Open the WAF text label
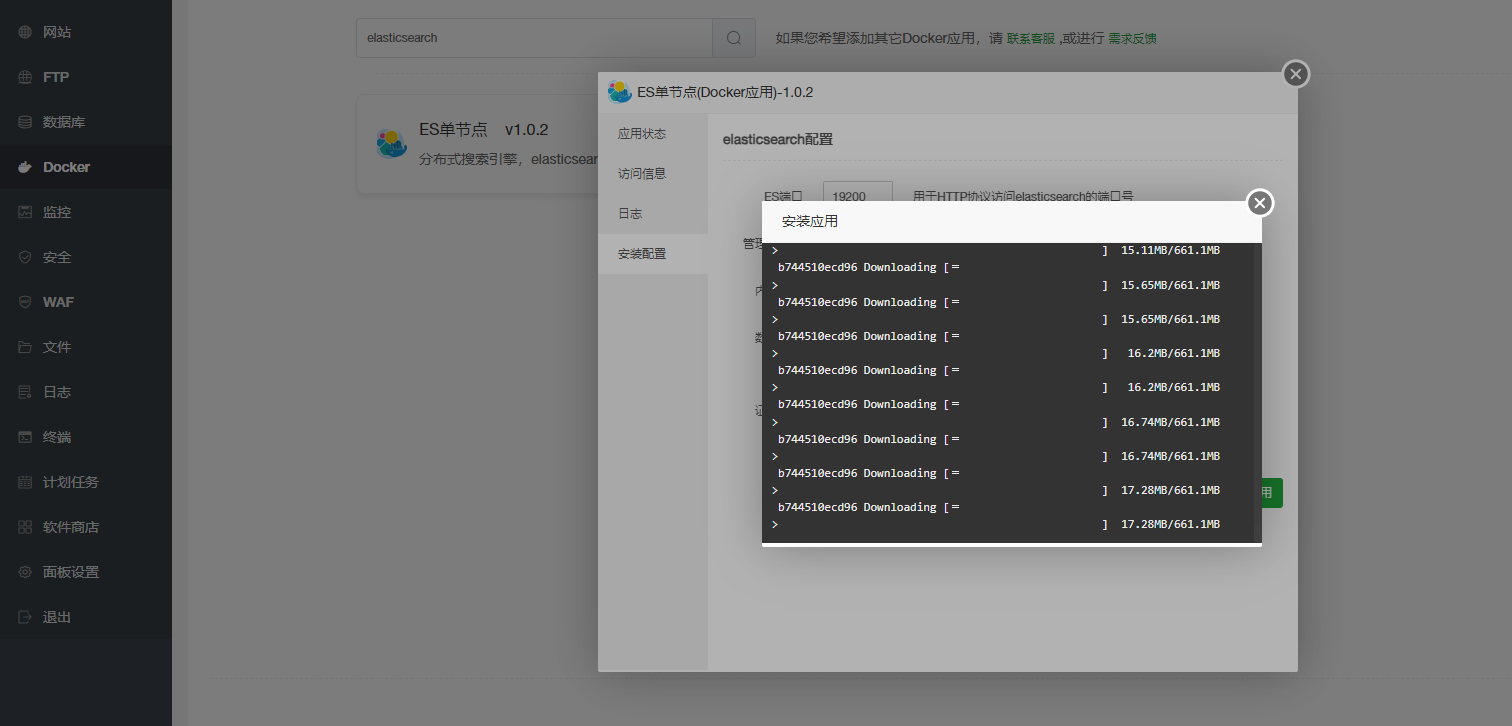1512x726 pixels. click(x=58, y=302)
